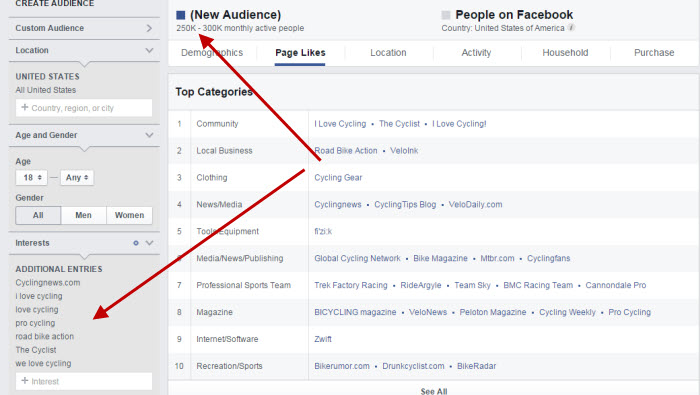Click The Cyclist entry under Additional Entries
700x395 pixels.
point(36,350)
